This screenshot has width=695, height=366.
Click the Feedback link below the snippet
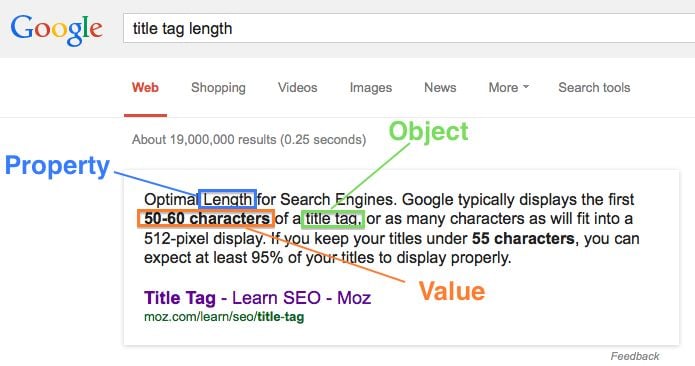[635, 356]
